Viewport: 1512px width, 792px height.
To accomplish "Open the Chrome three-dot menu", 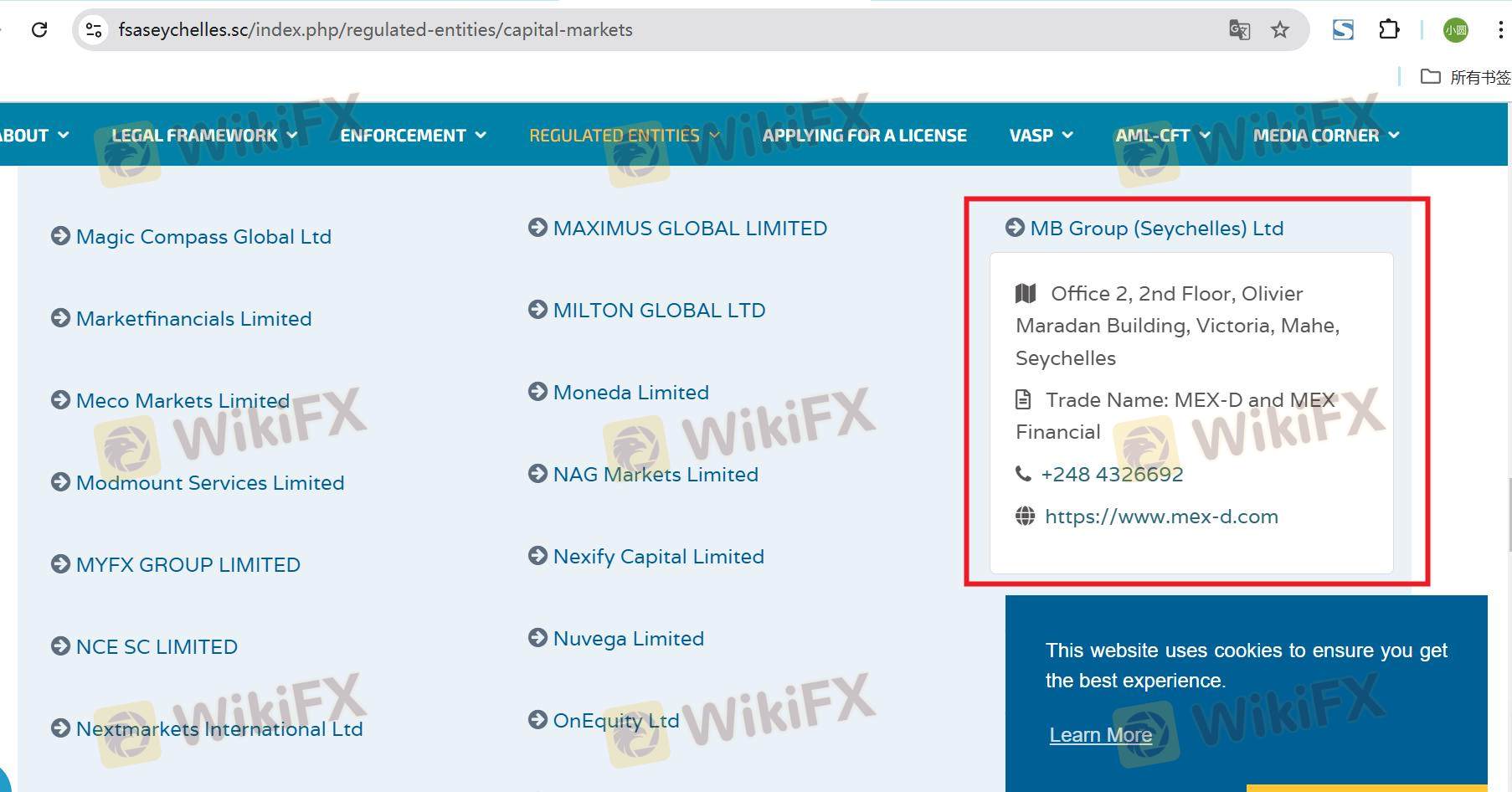I will click(1499, 30).
